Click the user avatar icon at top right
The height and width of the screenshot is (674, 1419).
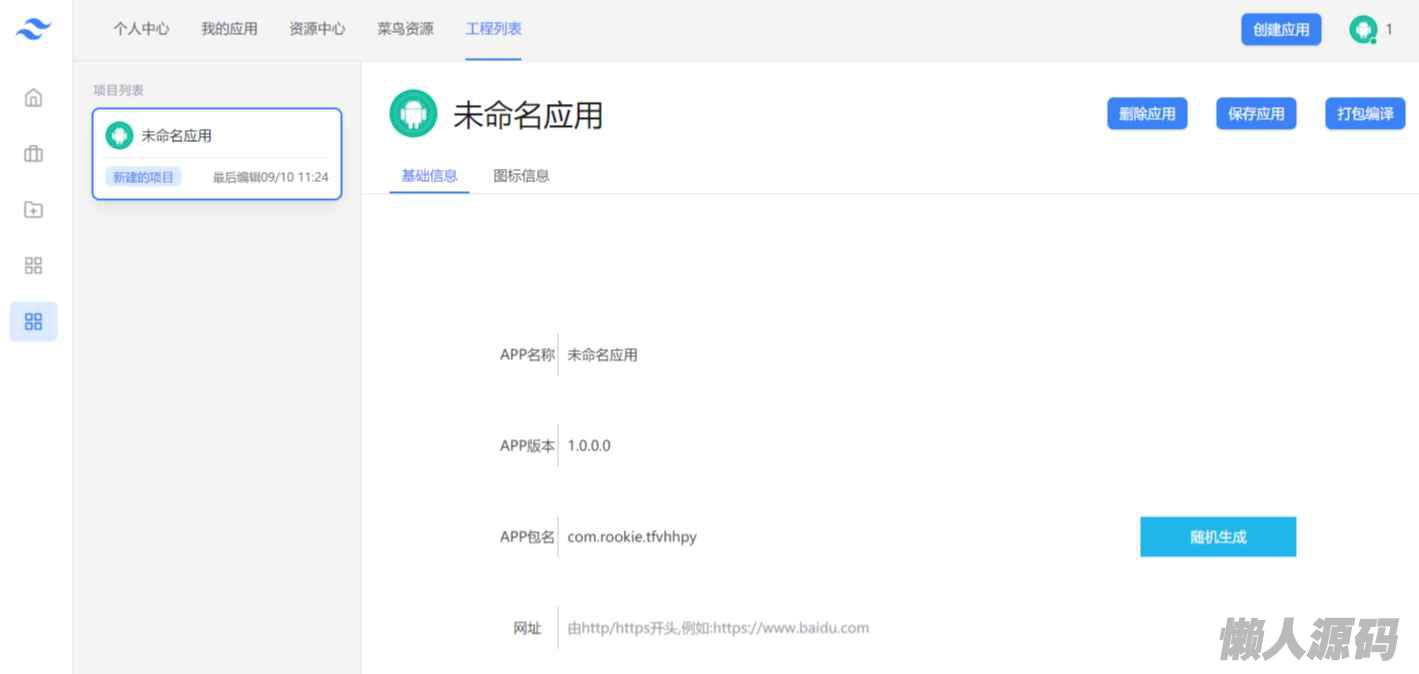(x=1362, y=30)
